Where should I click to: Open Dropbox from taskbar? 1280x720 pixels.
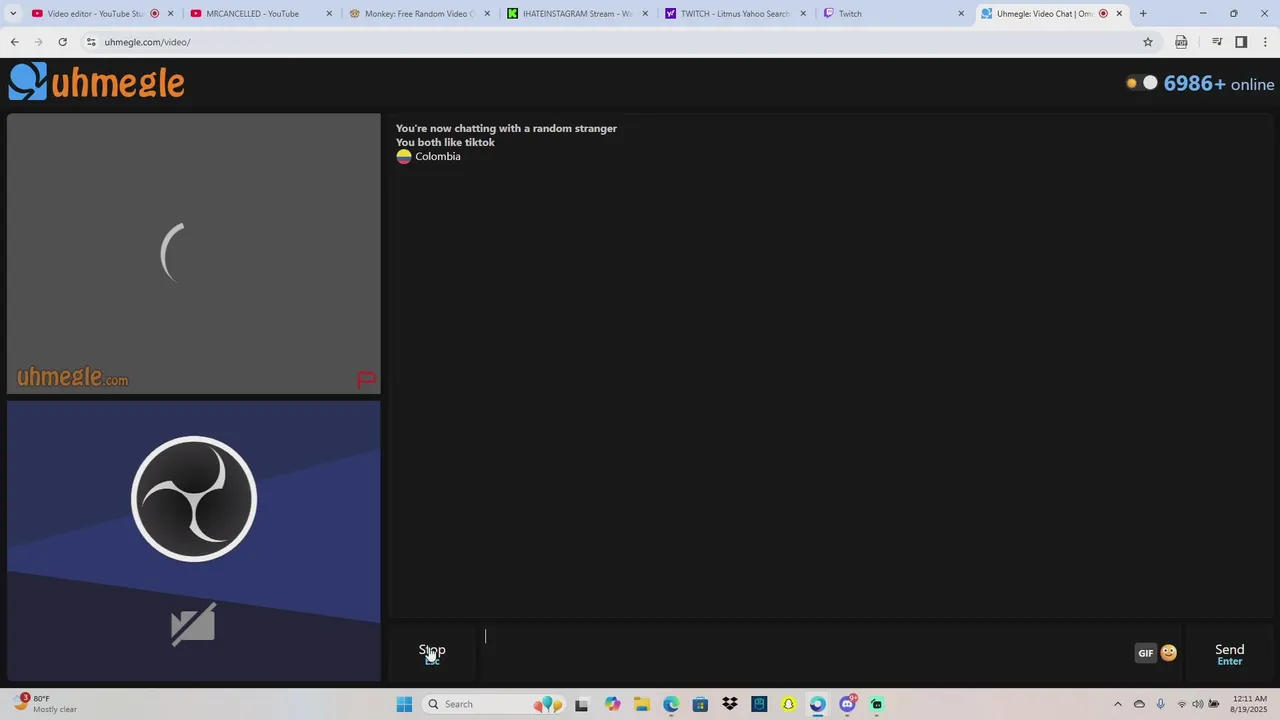coord(730,704)
